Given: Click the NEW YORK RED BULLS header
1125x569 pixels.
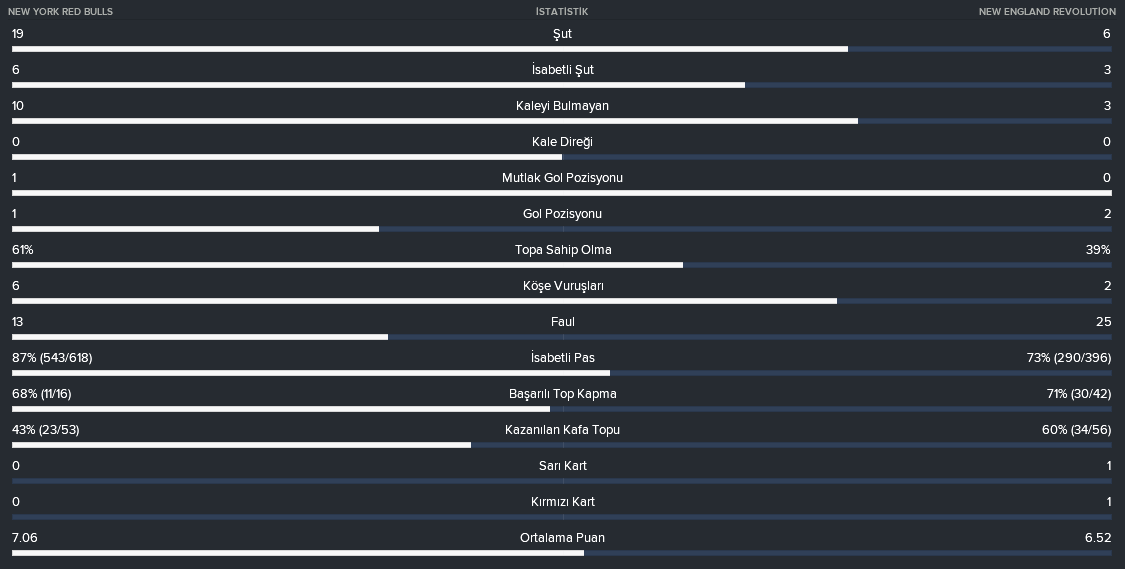Looking at the screenshot, I should 60,11.
